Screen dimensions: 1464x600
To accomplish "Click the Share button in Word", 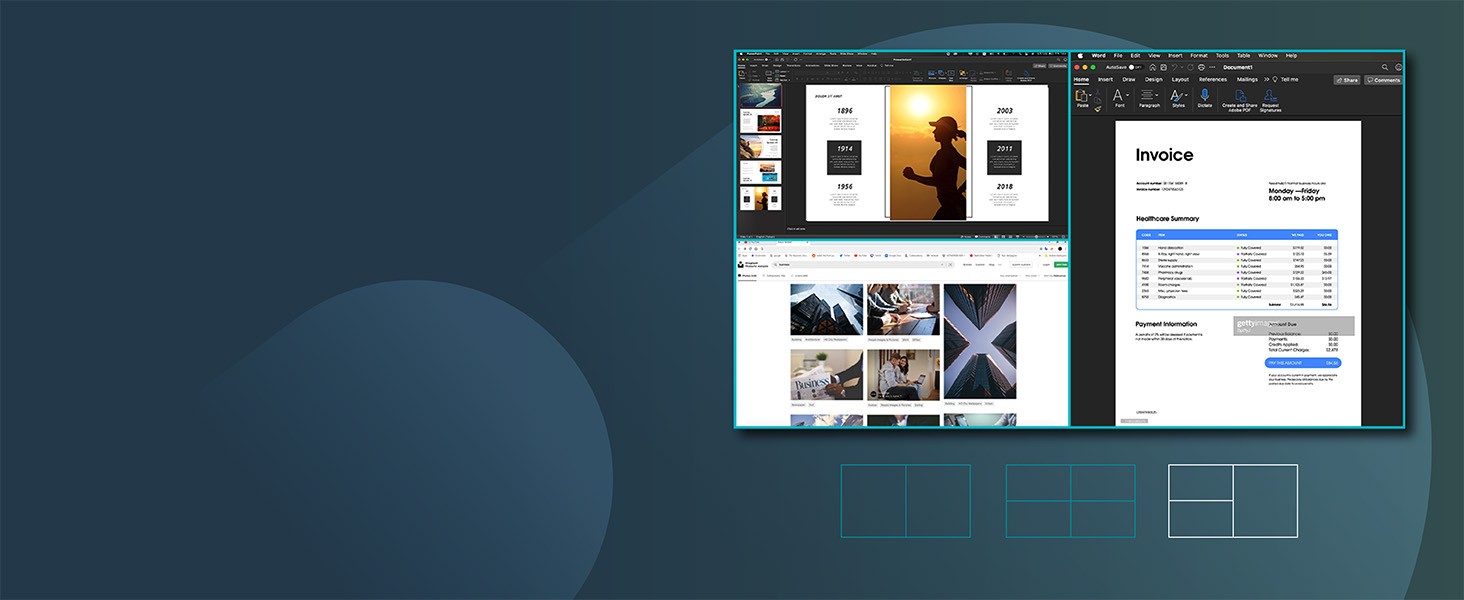I will (1347, 80).
